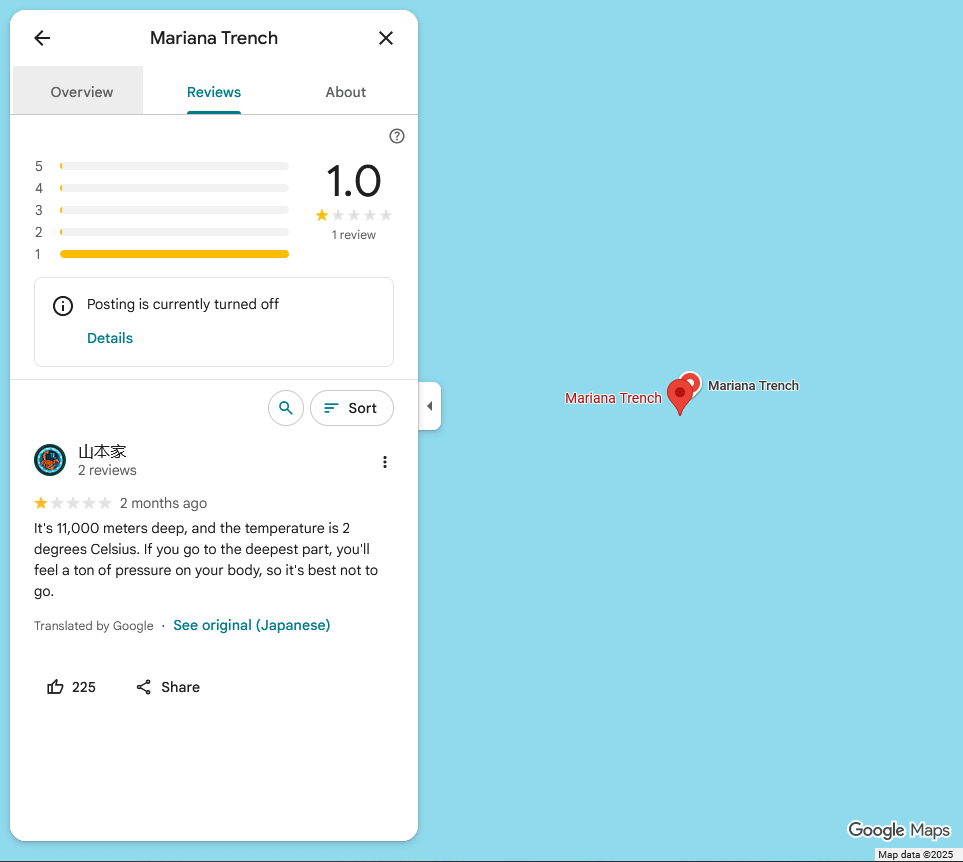The width and height of the screenshot is (963, 862).
Task: Click the back arrow icon
Action: pyautogui.click(x=42, y=38)
